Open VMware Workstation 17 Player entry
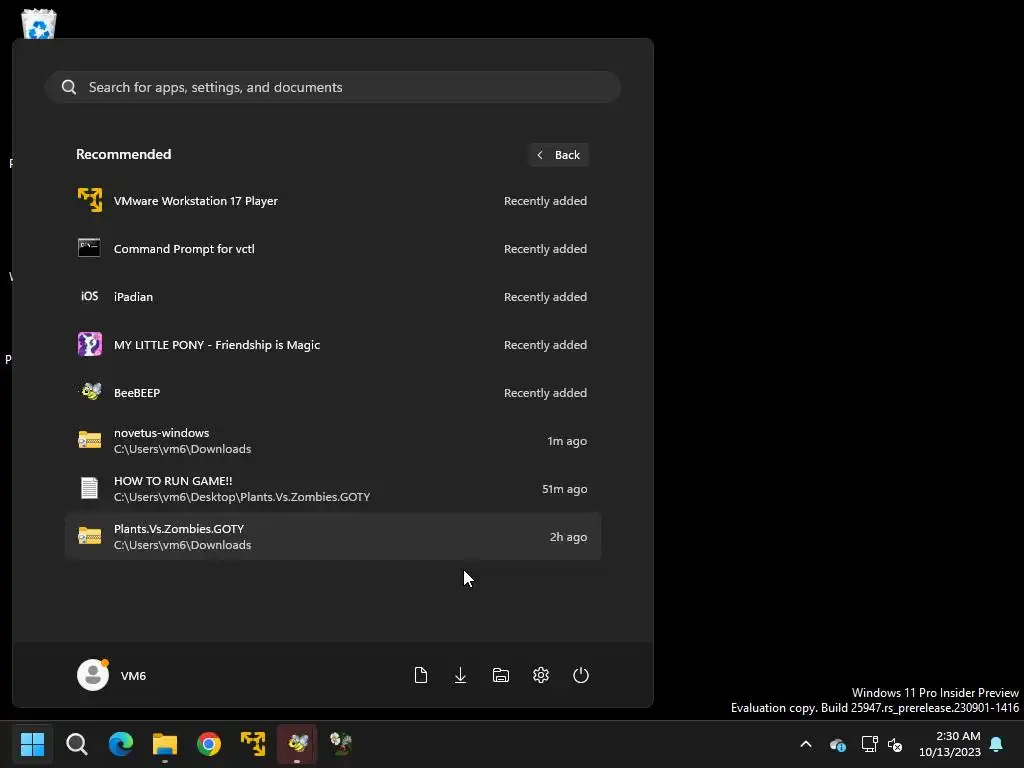 pos(332,200)
